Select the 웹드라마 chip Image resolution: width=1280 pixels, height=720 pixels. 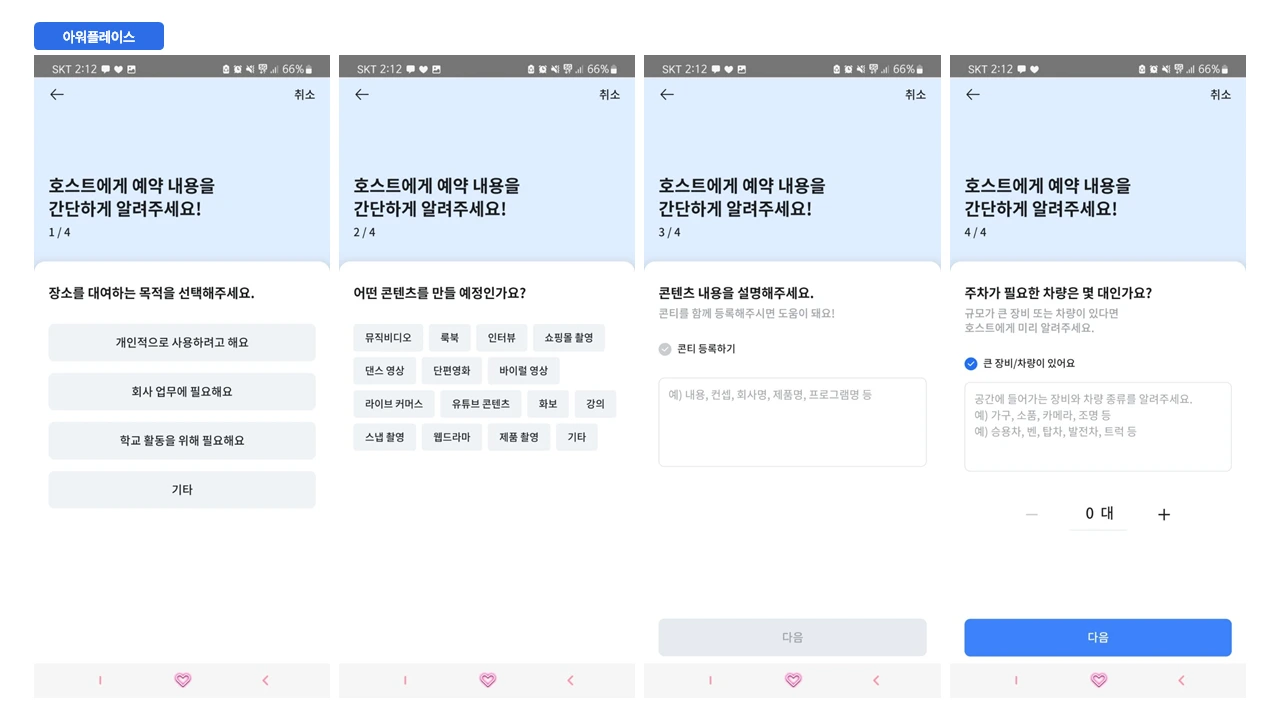(452, 437)
